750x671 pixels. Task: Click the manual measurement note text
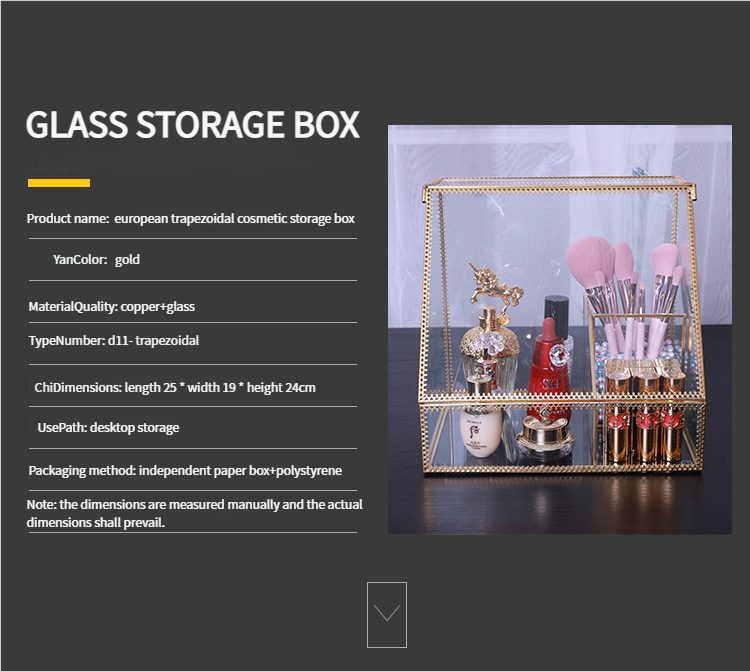(x=194, y=513)
